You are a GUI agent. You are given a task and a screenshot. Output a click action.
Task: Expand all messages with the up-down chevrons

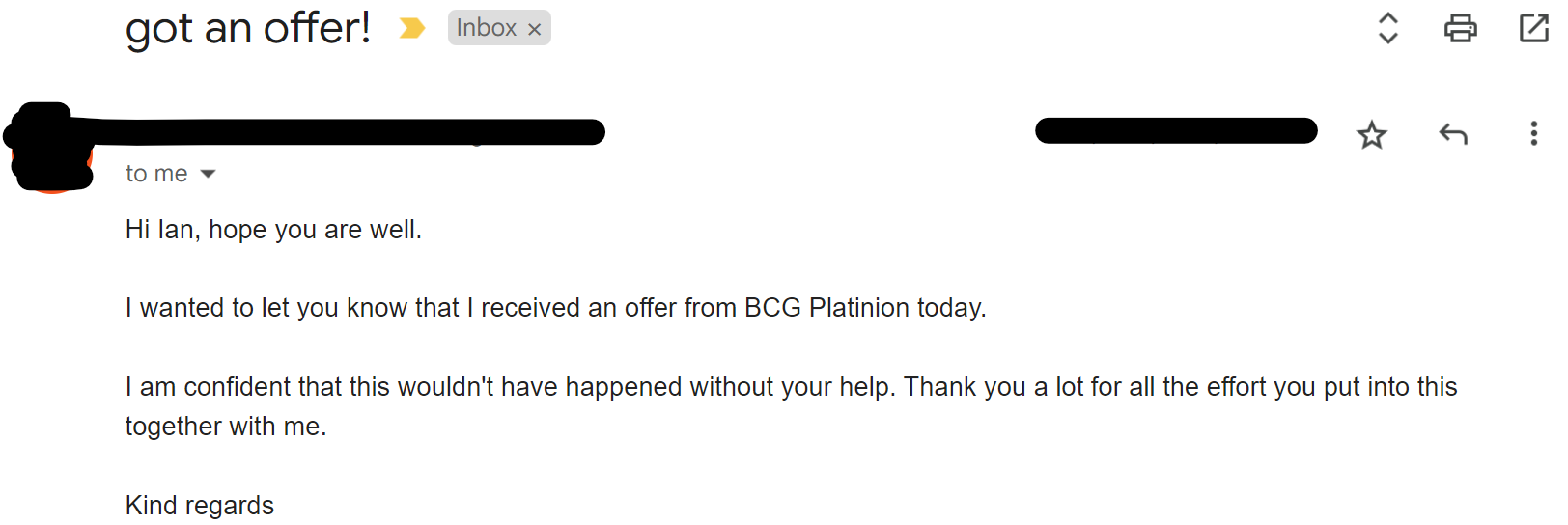pyautogui.click(x=1387, y=28)
